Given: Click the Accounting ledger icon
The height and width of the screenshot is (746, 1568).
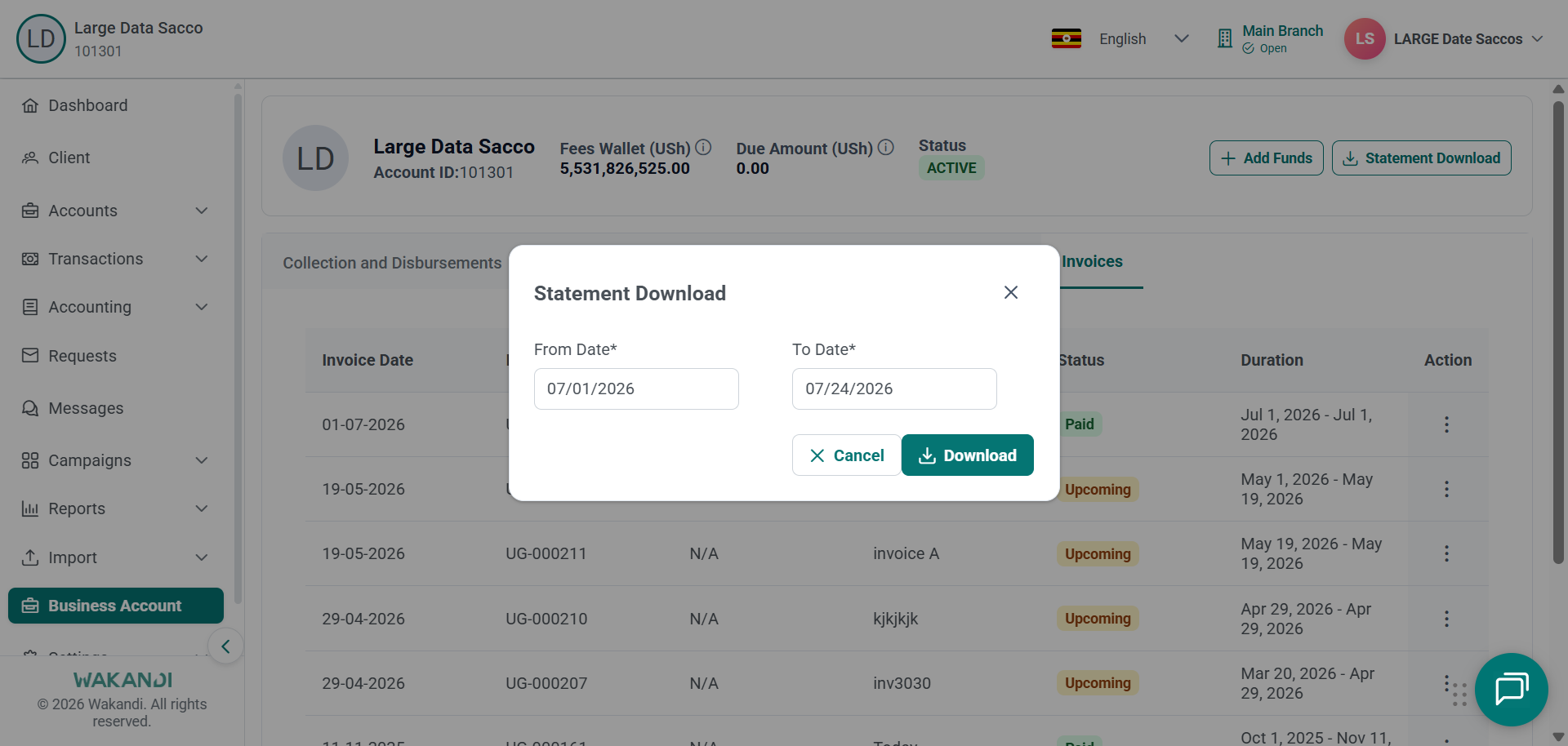Looking at the screenshot, I should [30, 307].
